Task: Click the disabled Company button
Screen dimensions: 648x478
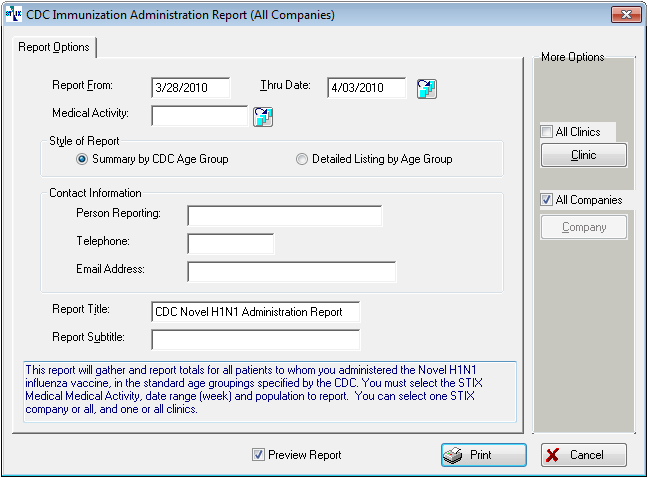Action: (584, 227)
